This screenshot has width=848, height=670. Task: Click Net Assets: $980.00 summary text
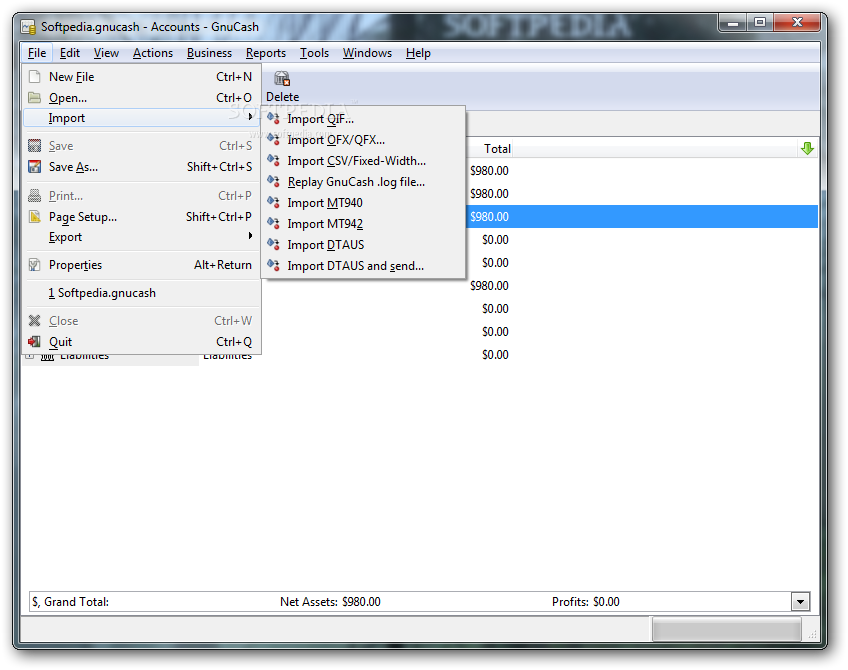click(330, 602)
